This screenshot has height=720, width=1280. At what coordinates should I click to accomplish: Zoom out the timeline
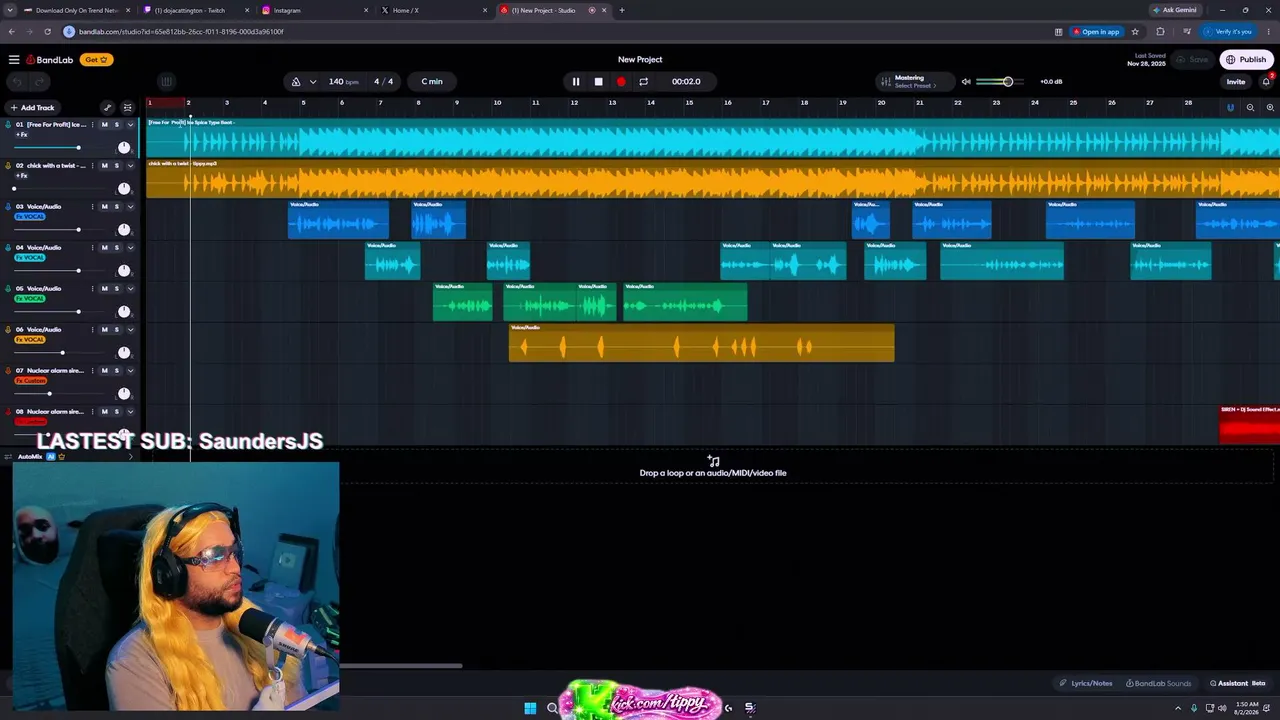1250,108
